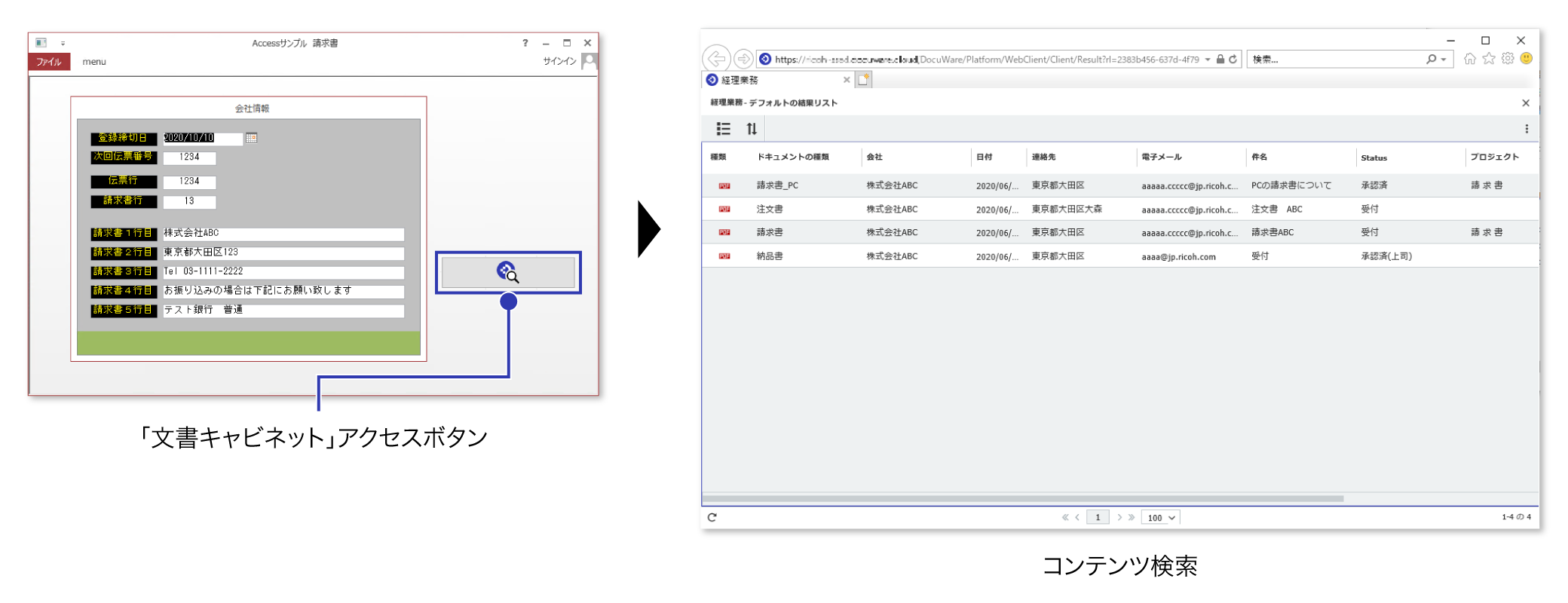Close the デフォルトの結果リスト panel
The image size is (1568, 603).
(x=1526, y=103)
